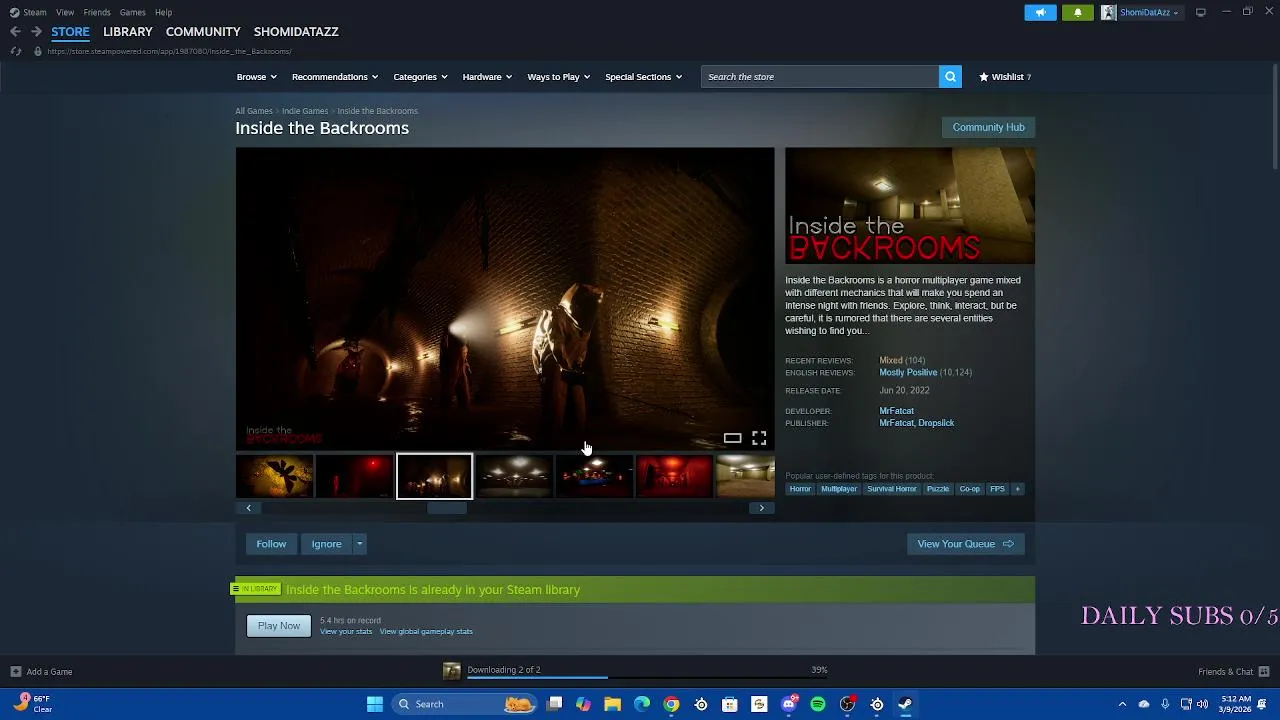
Task: Click the downloading game icon in status bar
Action: click(452, 671)
